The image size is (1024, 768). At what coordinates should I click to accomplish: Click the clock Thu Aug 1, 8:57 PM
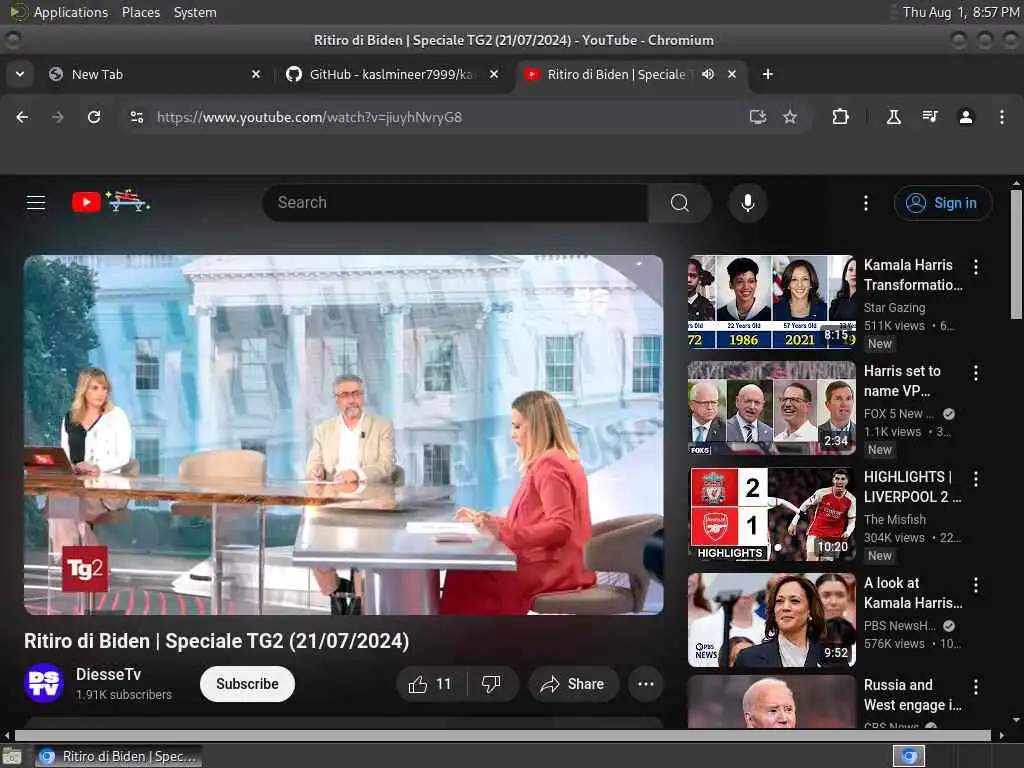click(961, 12)
